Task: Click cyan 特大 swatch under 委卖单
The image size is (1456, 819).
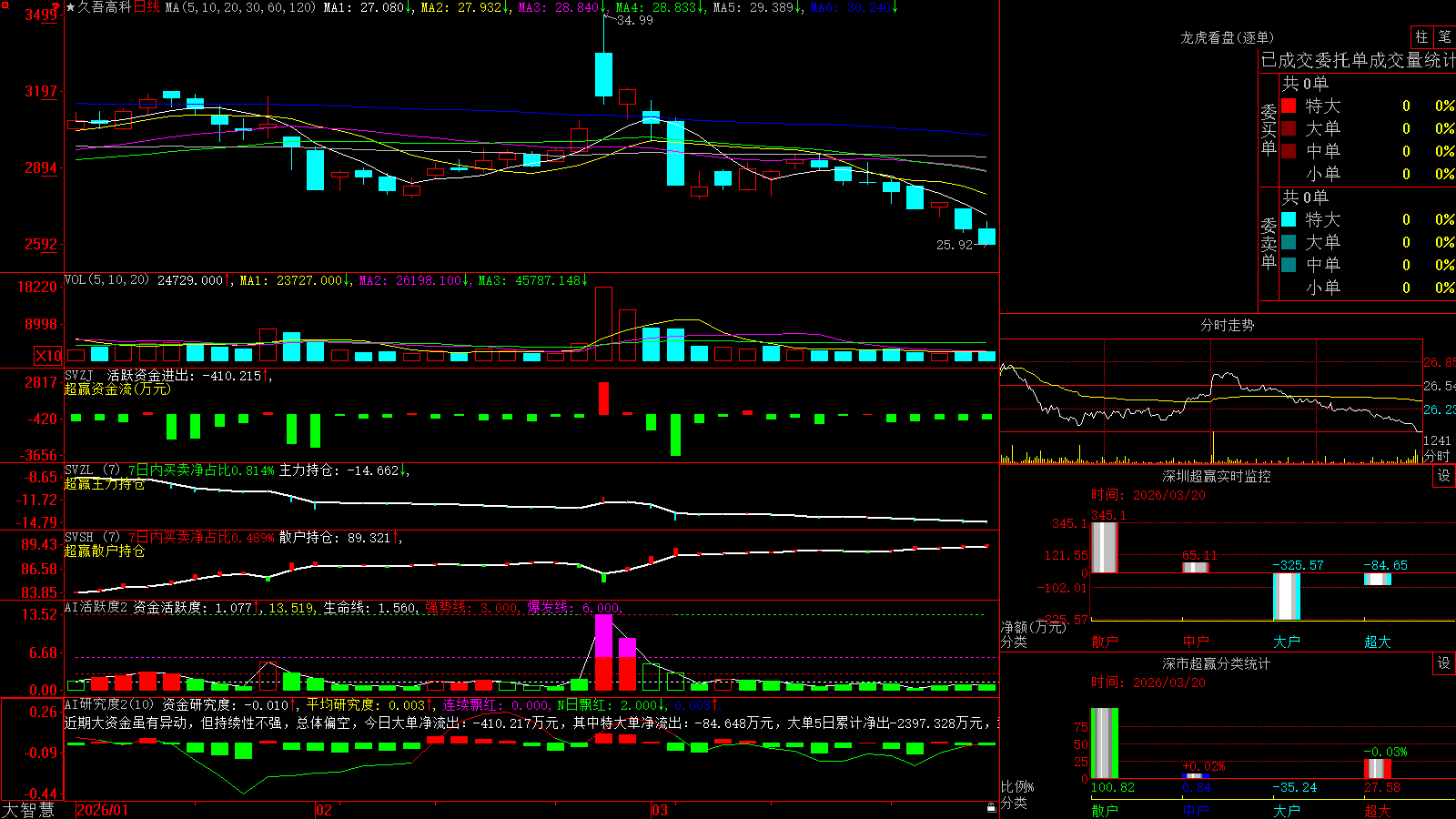Action: [1289, 219]
